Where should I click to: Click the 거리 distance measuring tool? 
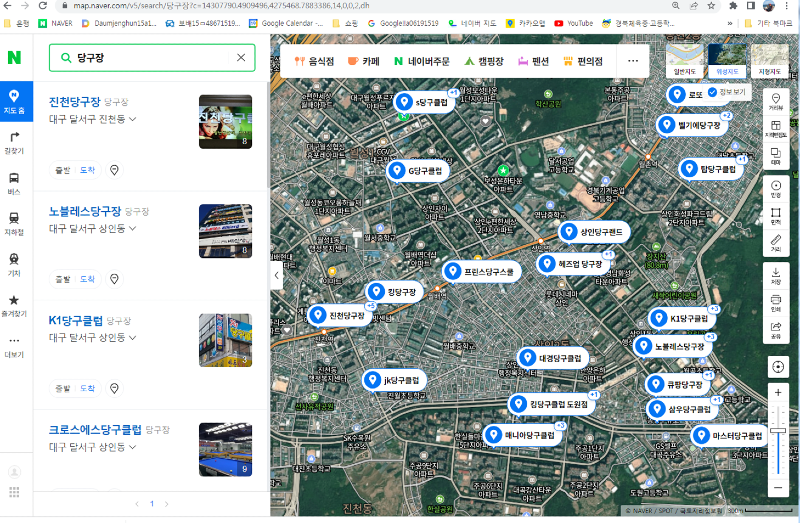click(776, 242)
